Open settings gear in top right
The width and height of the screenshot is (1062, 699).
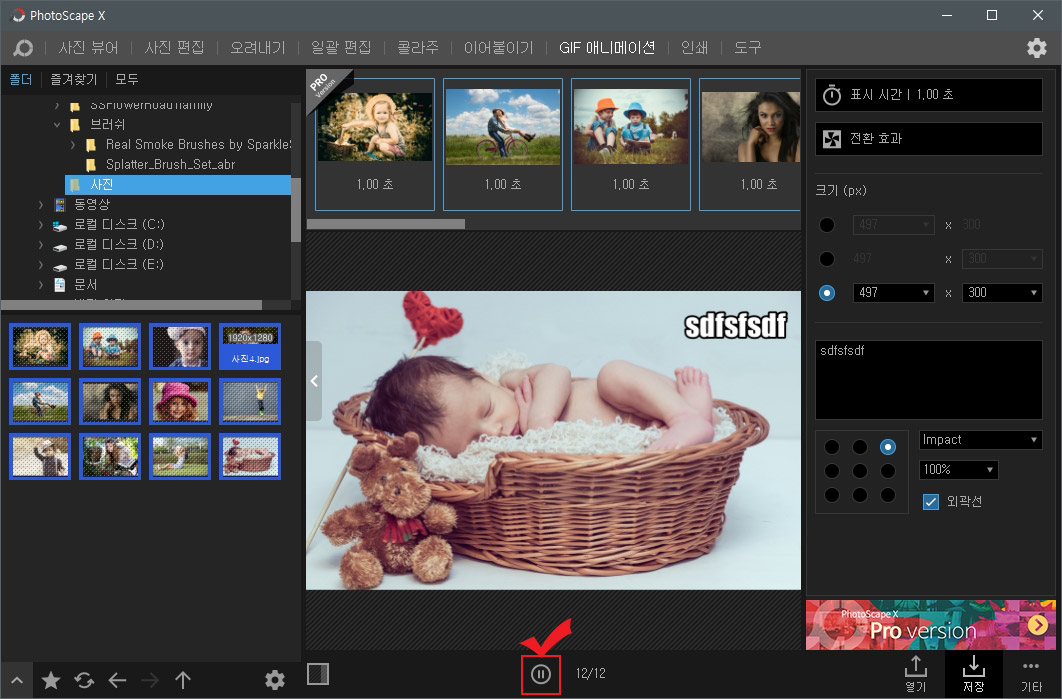pyautogui.click(x=1037, y=47)
